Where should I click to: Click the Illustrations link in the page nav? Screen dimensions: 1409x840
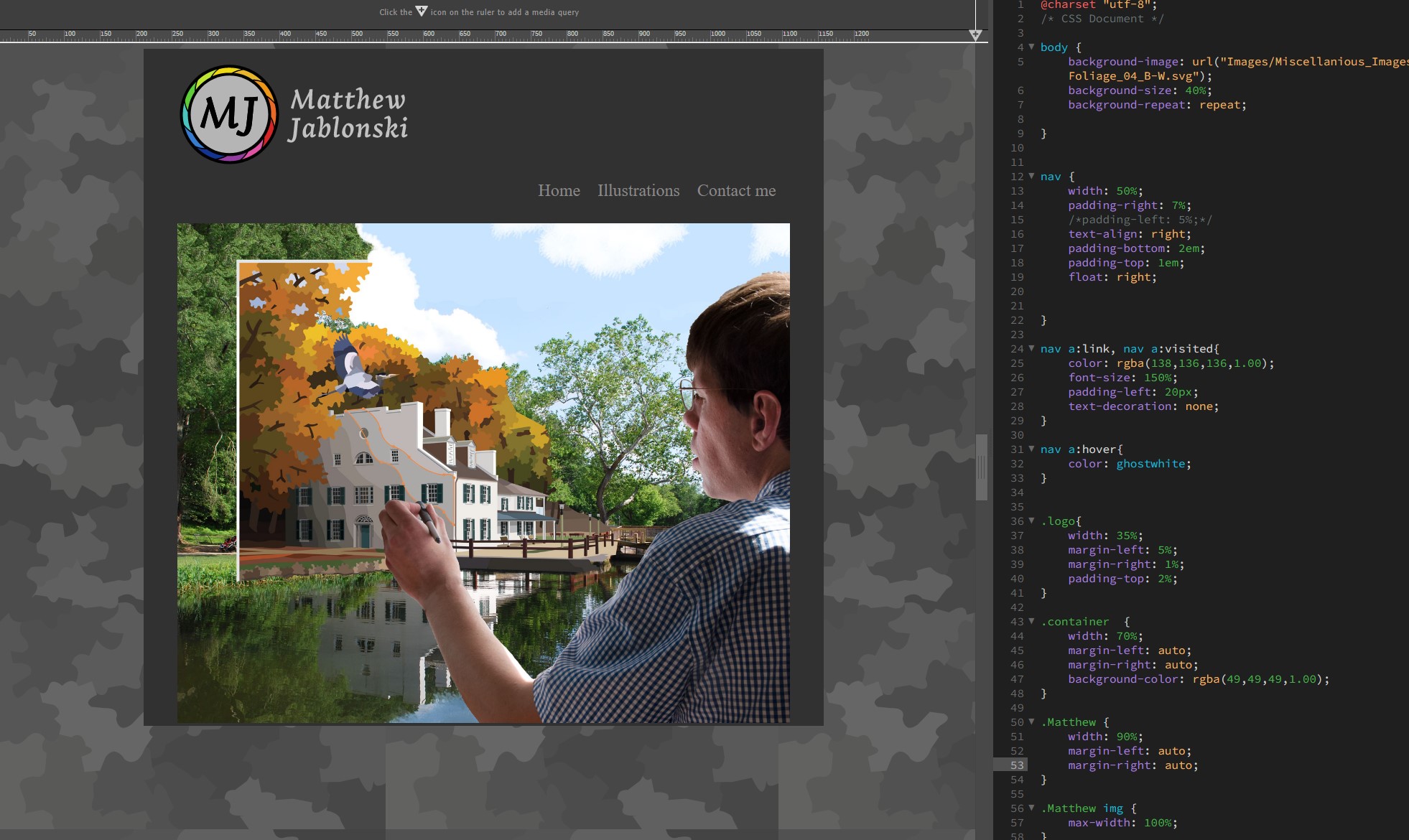638,190
